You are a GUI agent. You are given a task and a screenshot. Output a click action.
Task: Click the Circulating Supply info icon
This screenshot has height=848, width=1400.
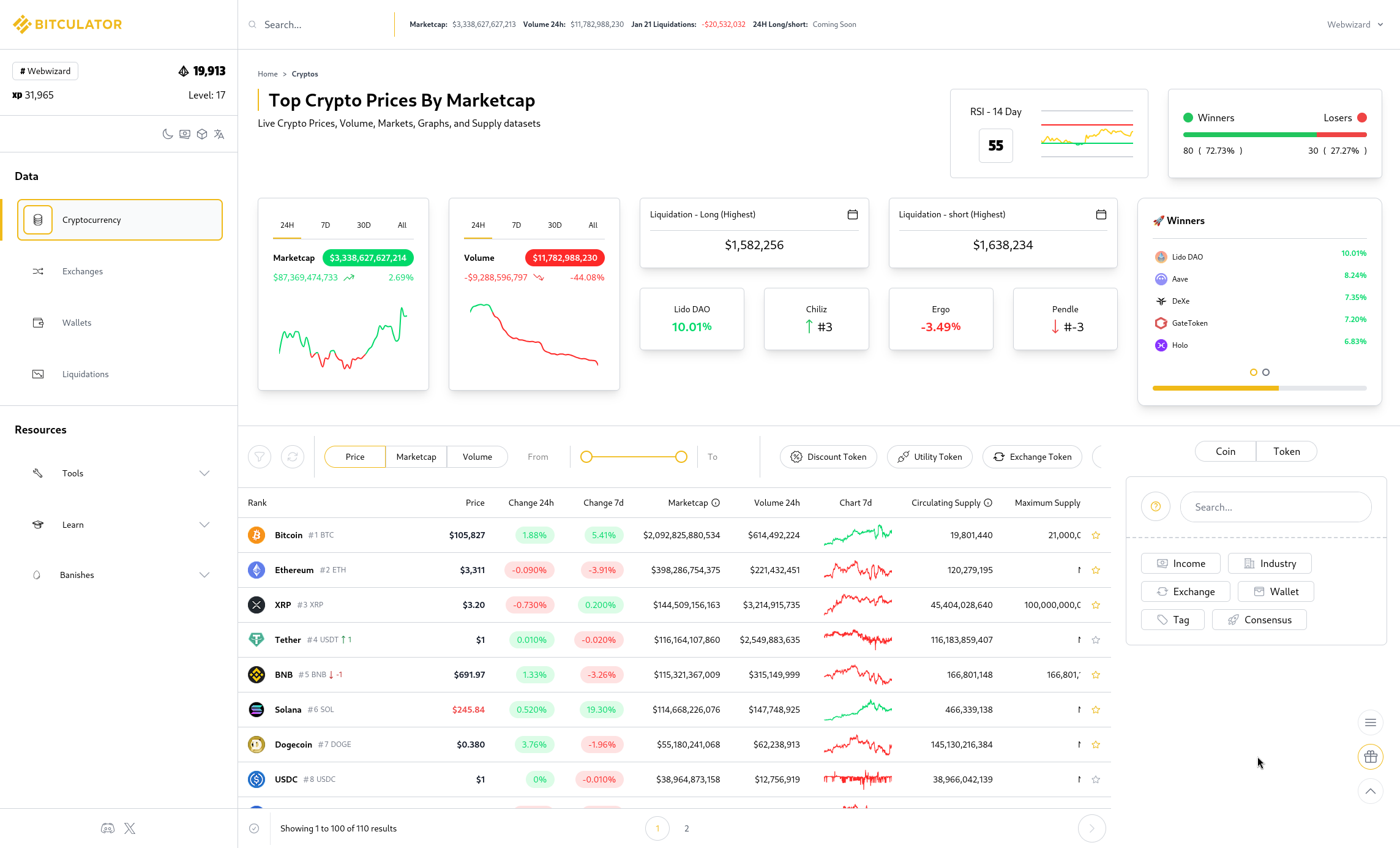(988, 503)
